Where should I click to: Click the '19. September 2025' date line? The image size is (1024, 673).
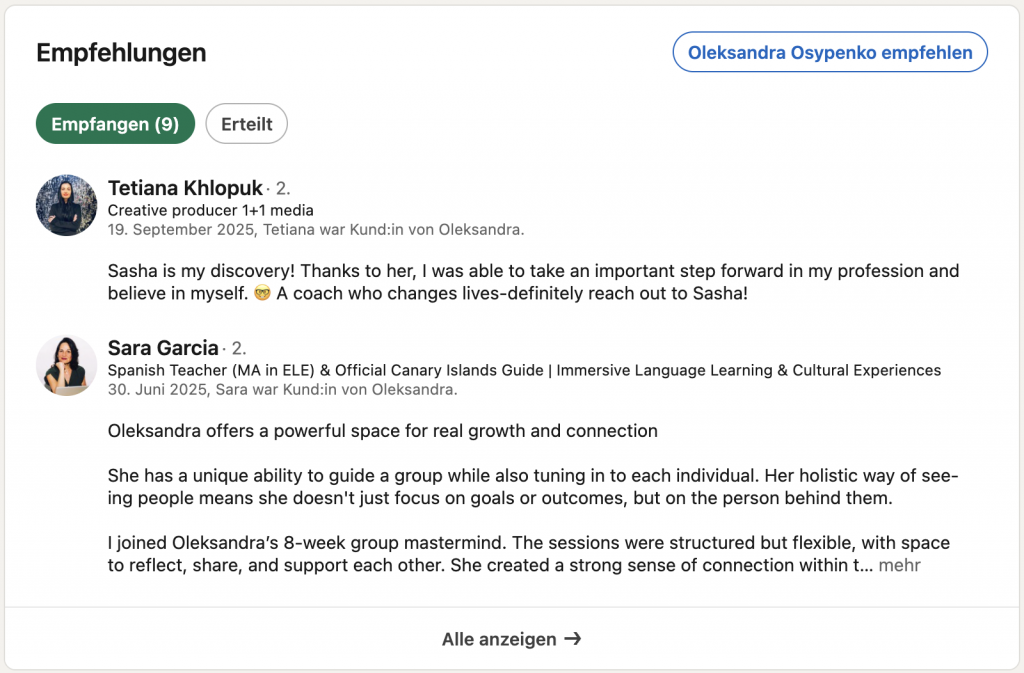coord(315,229)
